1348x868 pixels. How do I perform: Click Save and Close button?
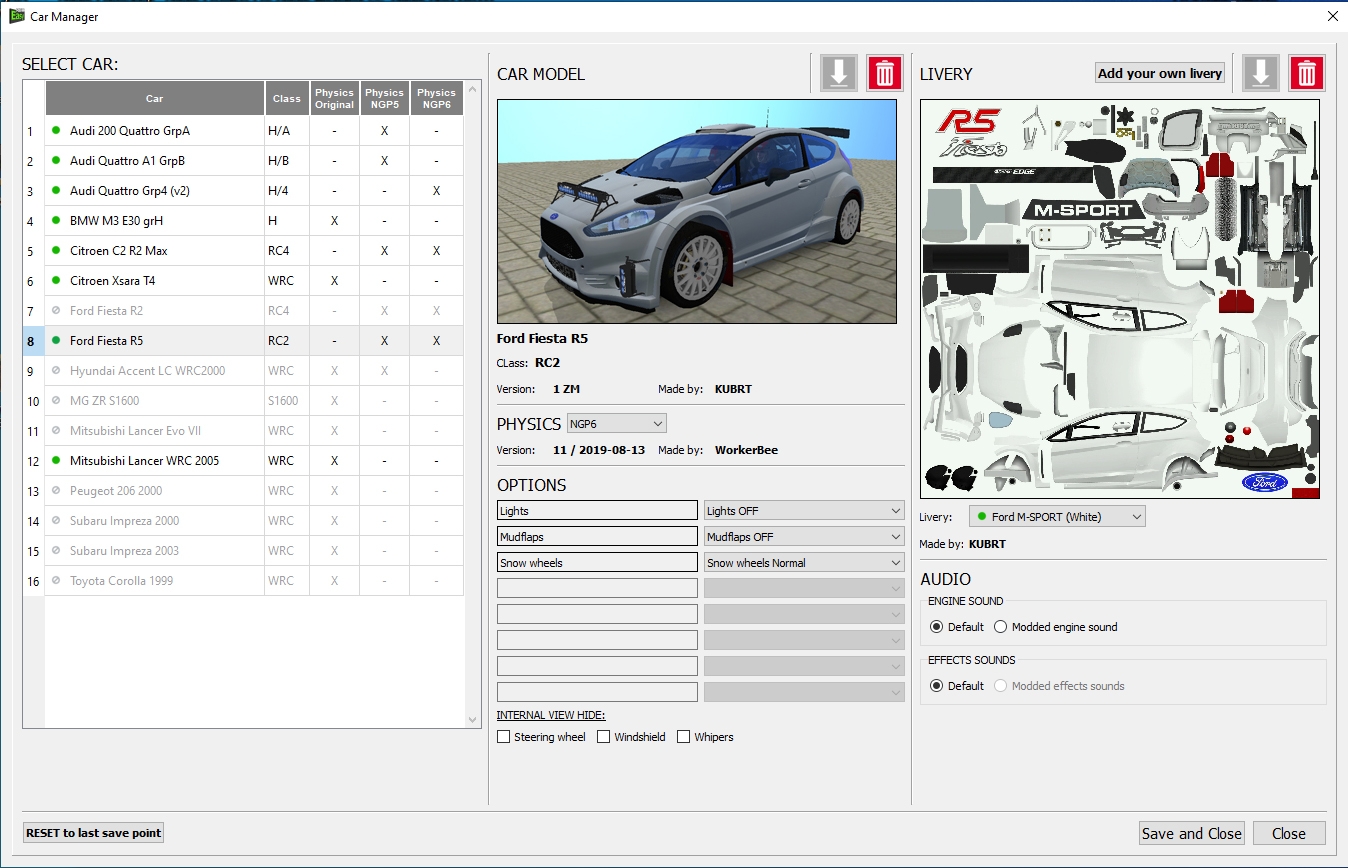tap(1192, 833)
